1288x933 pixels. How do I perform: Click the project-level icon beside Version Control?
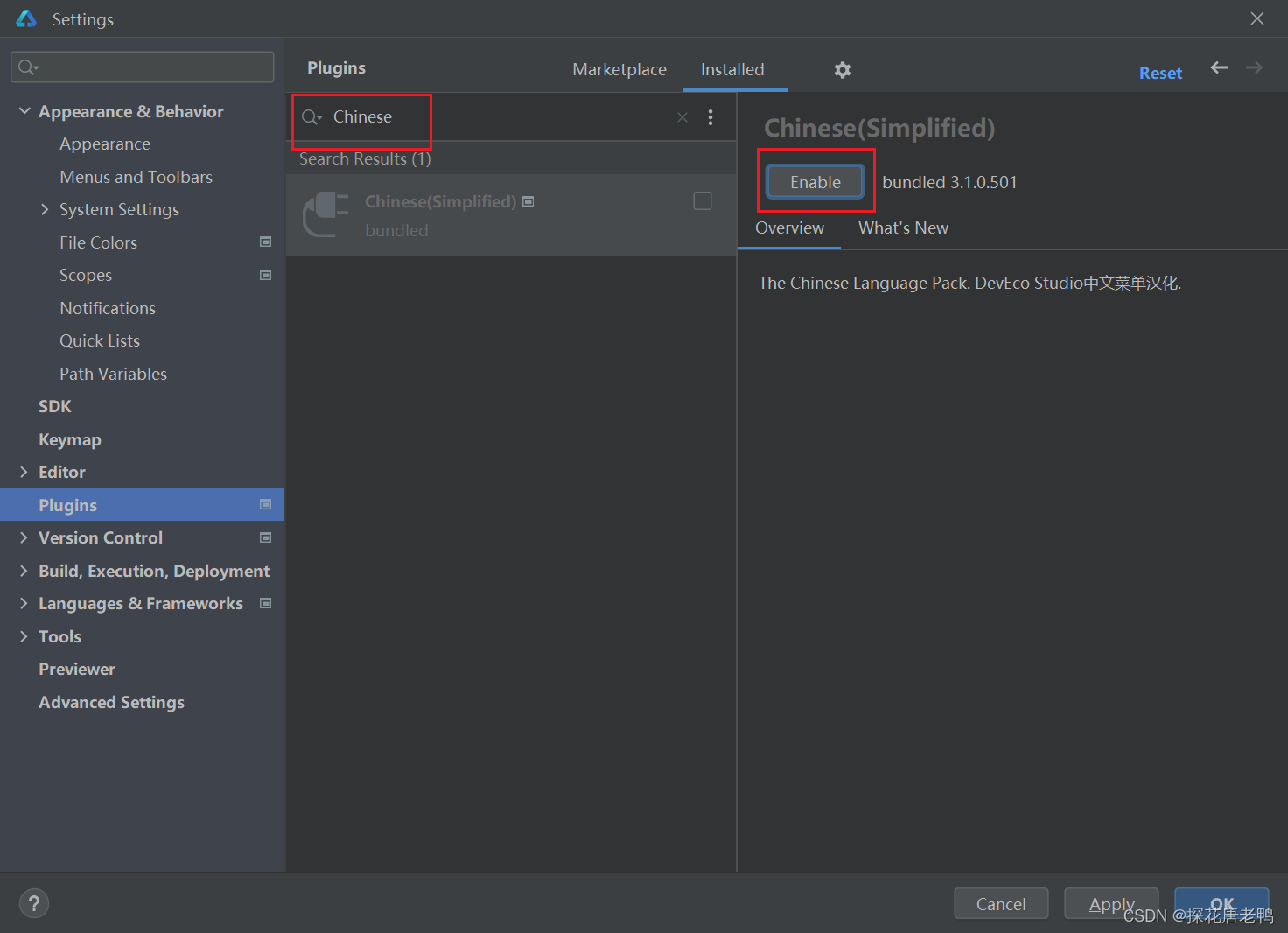[266, 537]
